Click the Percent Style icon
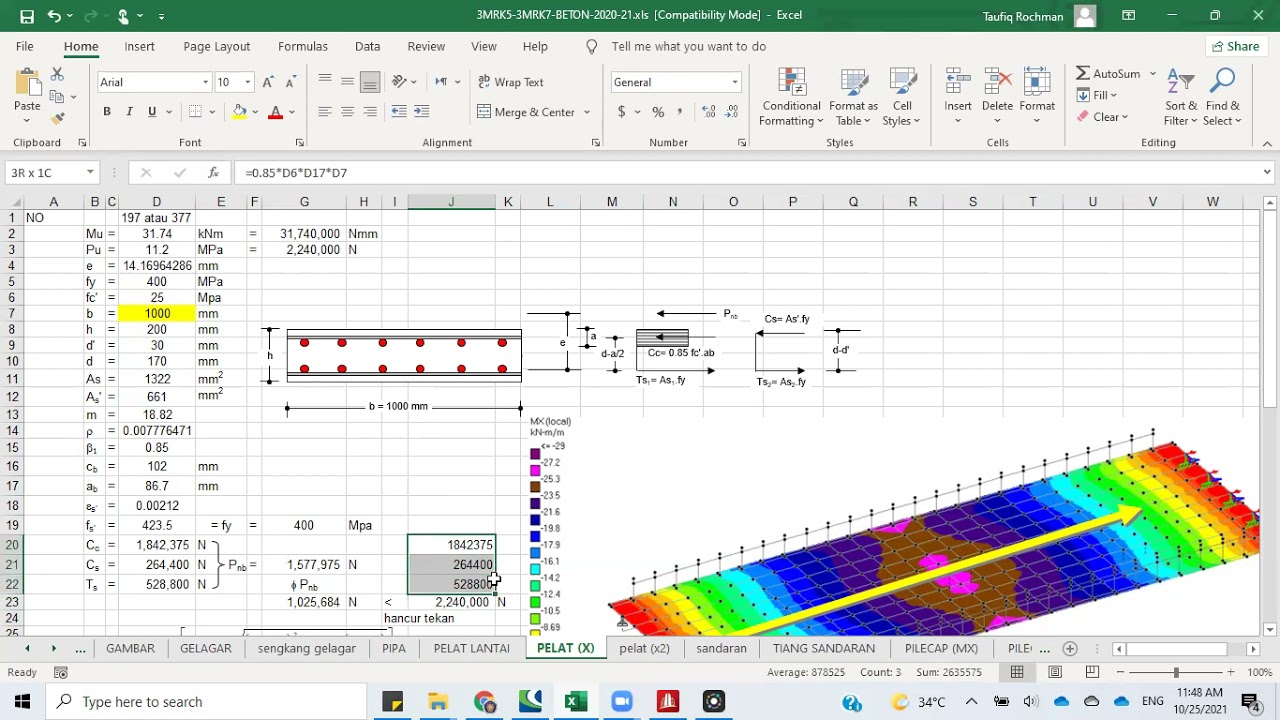Viewport: 1280px width, 720px height. click(658, 112)
